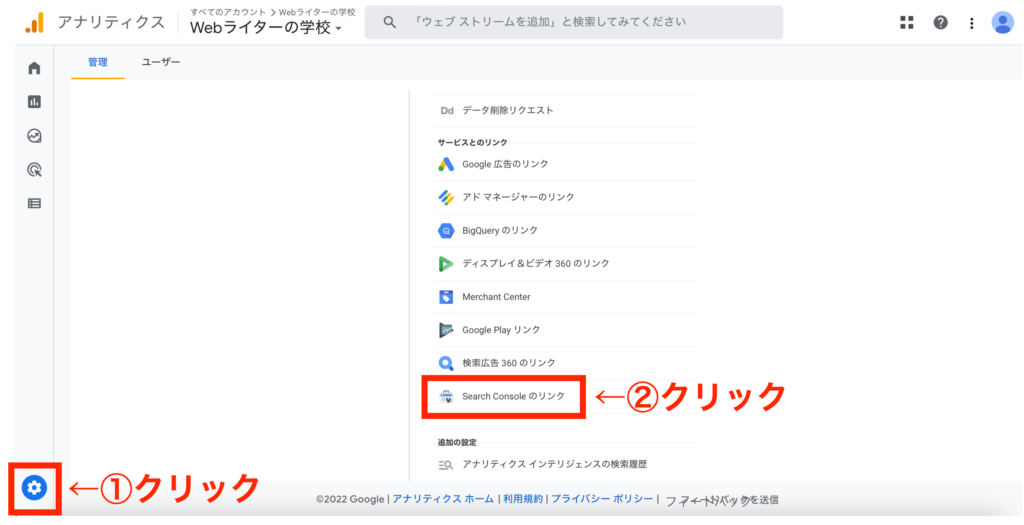Click the Google Analytics logo
This screenshot has height=525, width=1024.
click(34, 23)
